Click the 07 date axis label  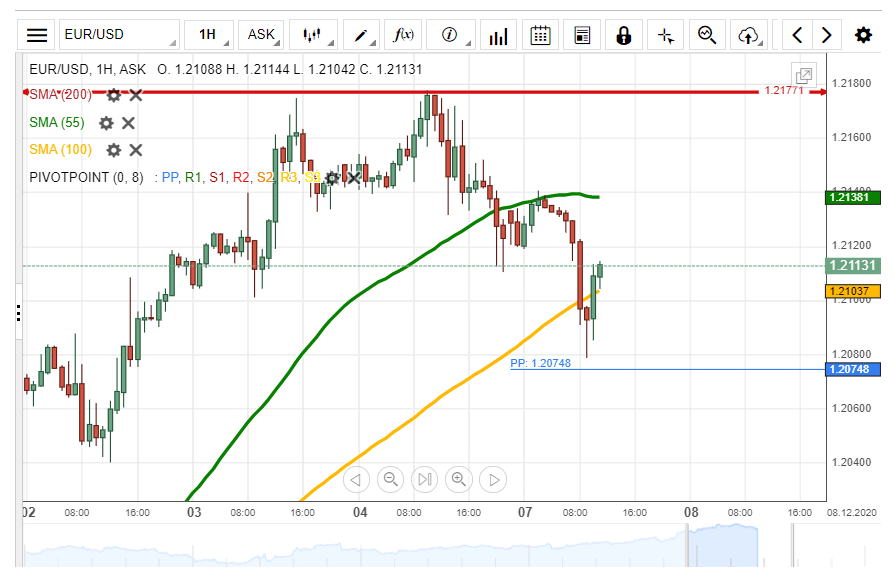(525, 512)
